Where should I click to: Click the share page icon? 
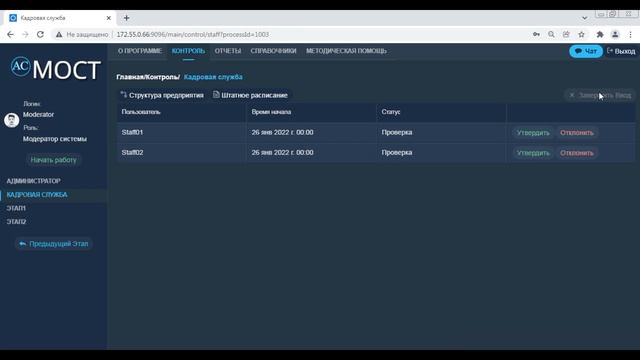(566, 35)
